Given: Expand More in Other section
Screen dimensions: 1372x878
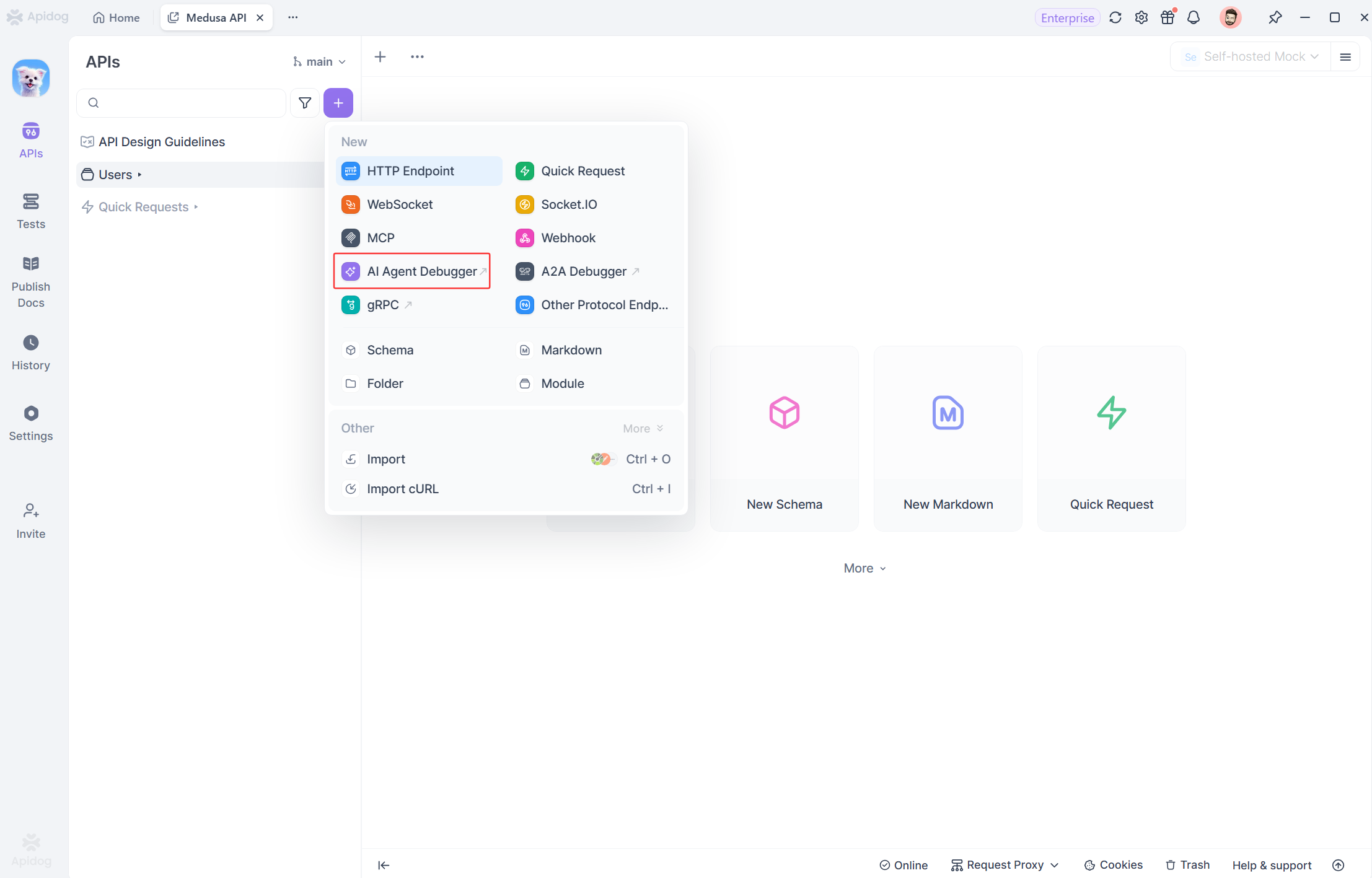Looking at the screenshot, I should (x=643, y=429).
